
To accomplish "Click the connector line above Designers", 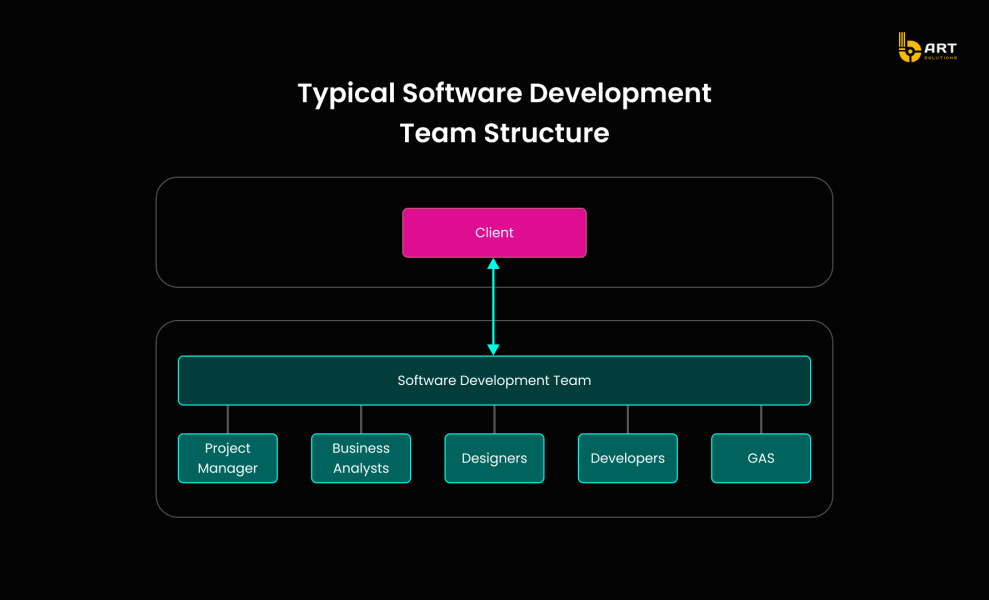I will click(494, 417).
